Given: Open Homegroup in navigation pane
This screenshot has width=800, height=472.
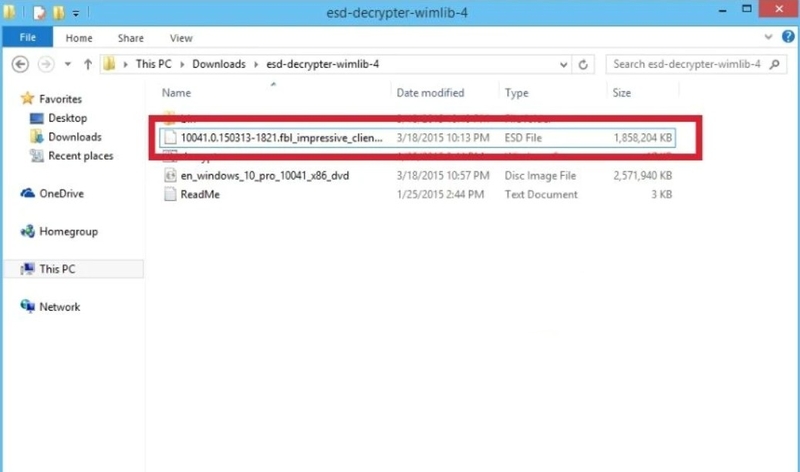Looking at the screenshot, I should (68, 231).
